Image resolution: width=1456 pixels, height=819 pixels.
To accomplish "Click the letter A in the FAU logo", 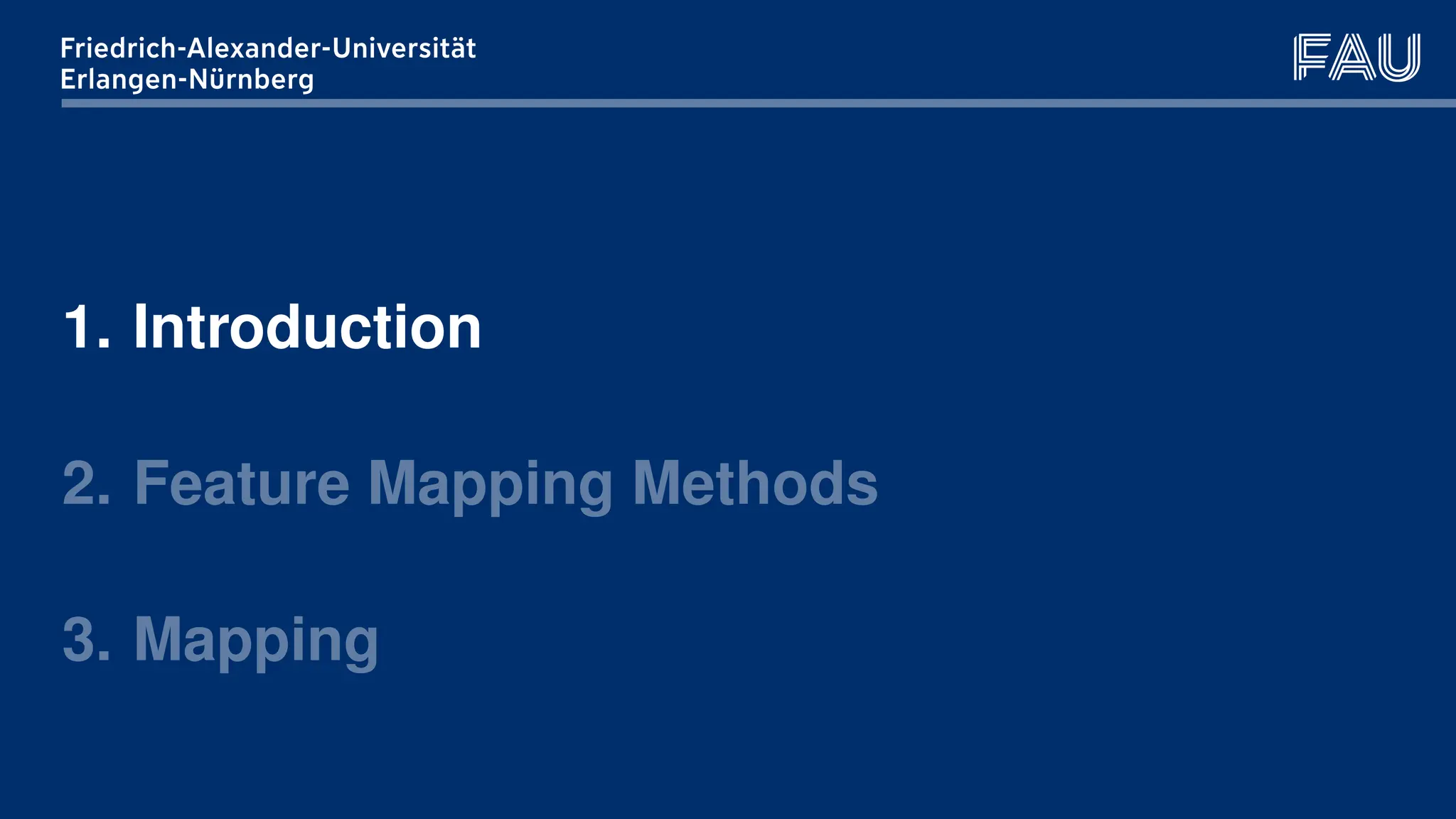I will point(1354,57).
